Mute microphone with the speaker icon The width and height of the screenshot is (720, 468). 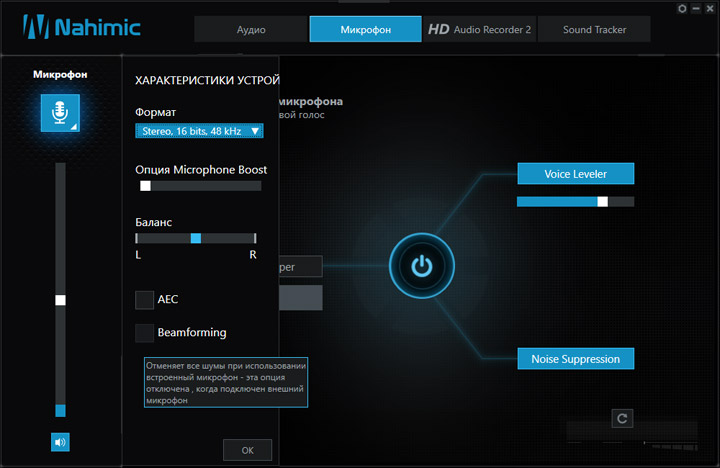pos(60,442)
